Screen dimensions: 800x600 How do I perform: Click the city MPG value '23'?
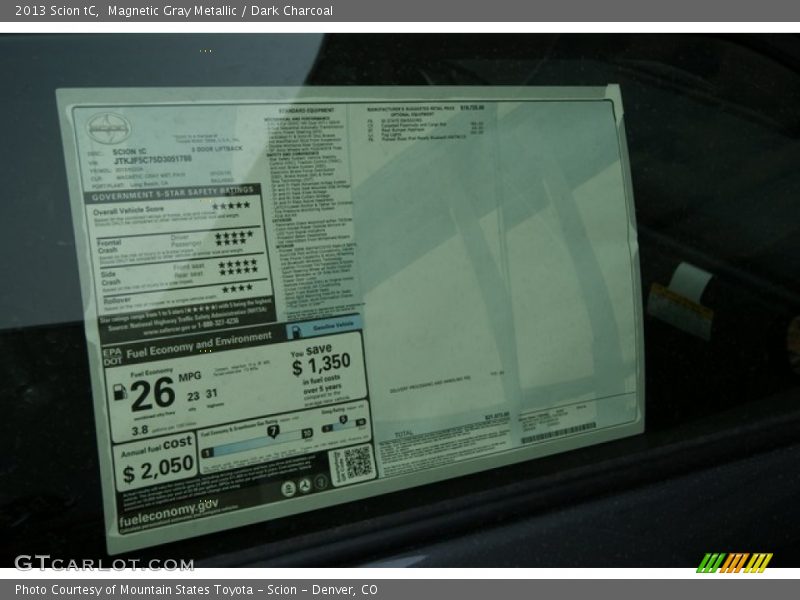pos(193,396)
